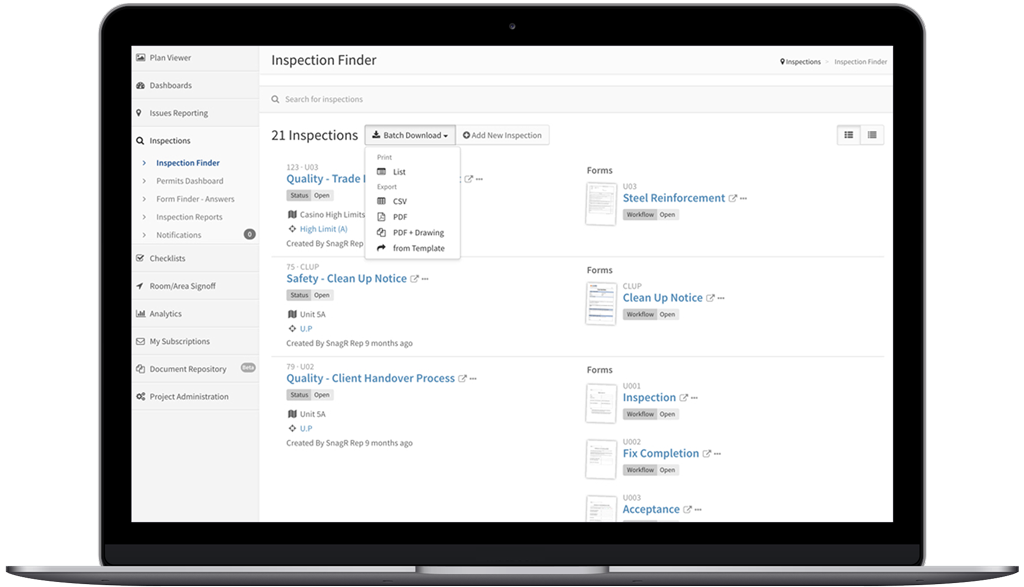Switch to compact list view toggle
The height and width of the screenshot is (587, 1024).
872,135
